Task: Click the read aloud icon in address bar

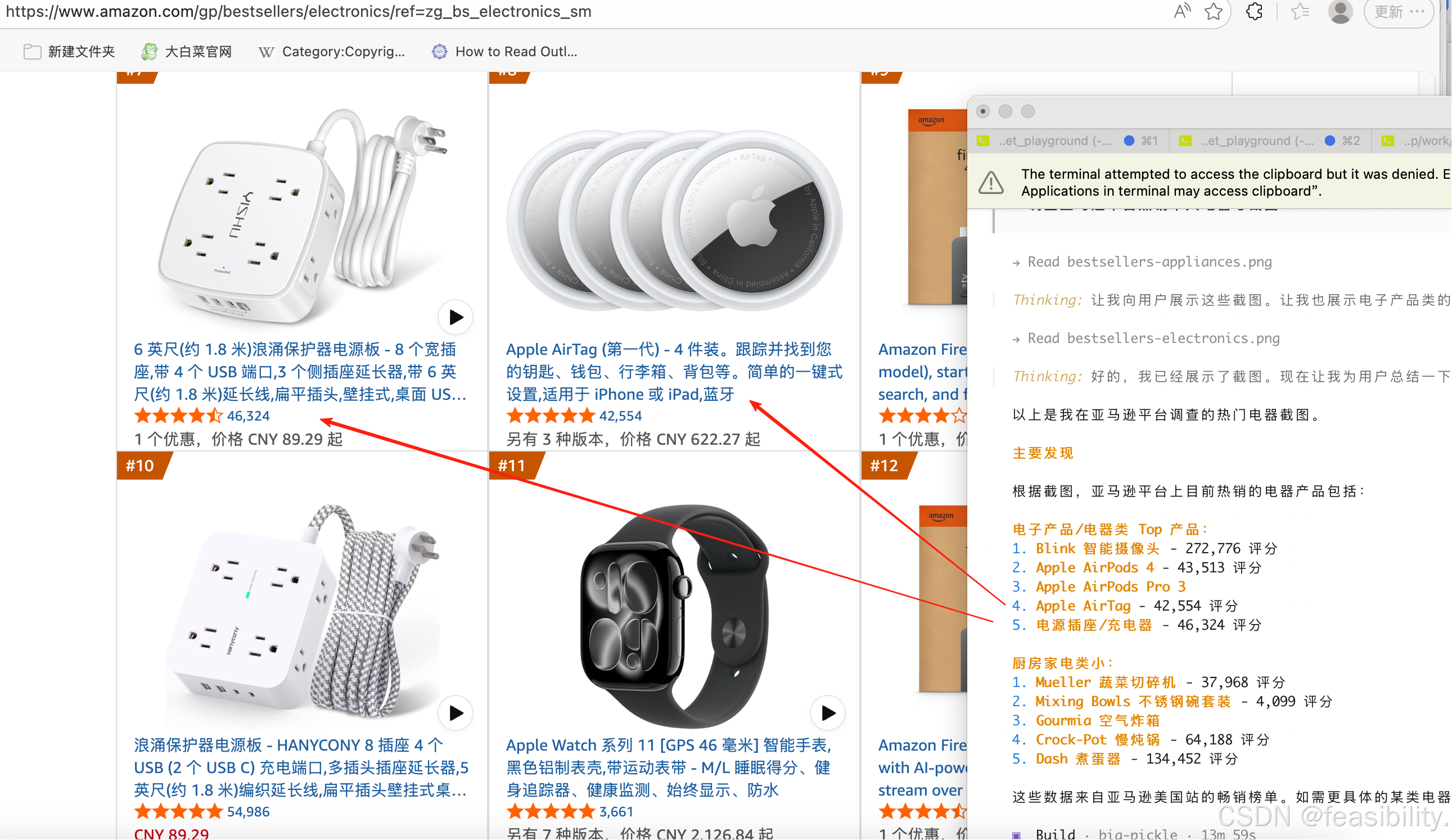Action: tap(1182, 11)
